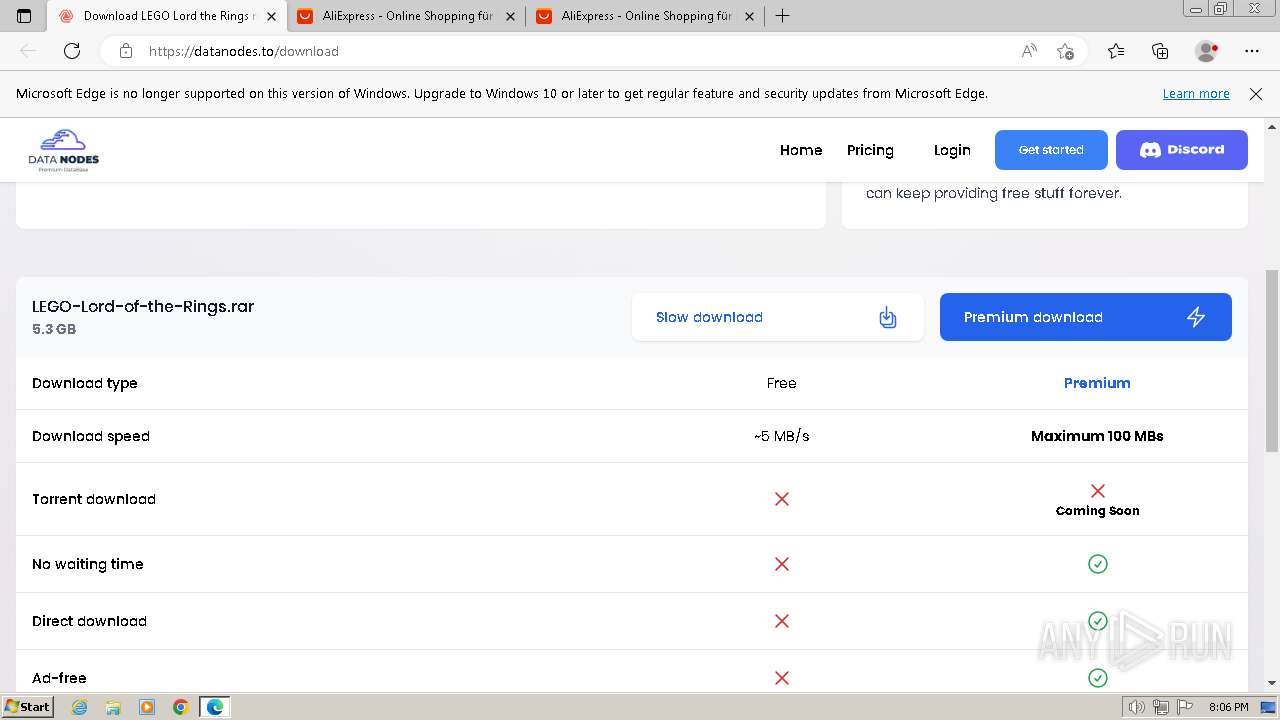Open the volume tray icon
Image resolution: width=1280 pixels, height=720 pixels.
[1137, 707]
